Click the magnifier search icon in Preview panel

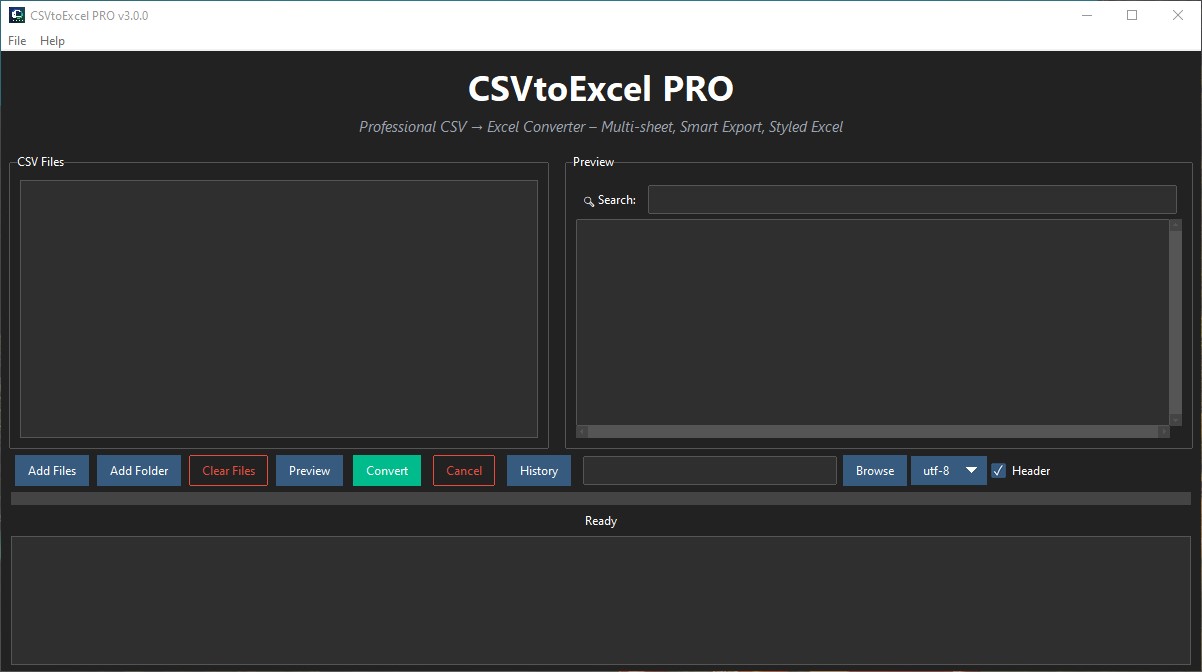(587, 200)
